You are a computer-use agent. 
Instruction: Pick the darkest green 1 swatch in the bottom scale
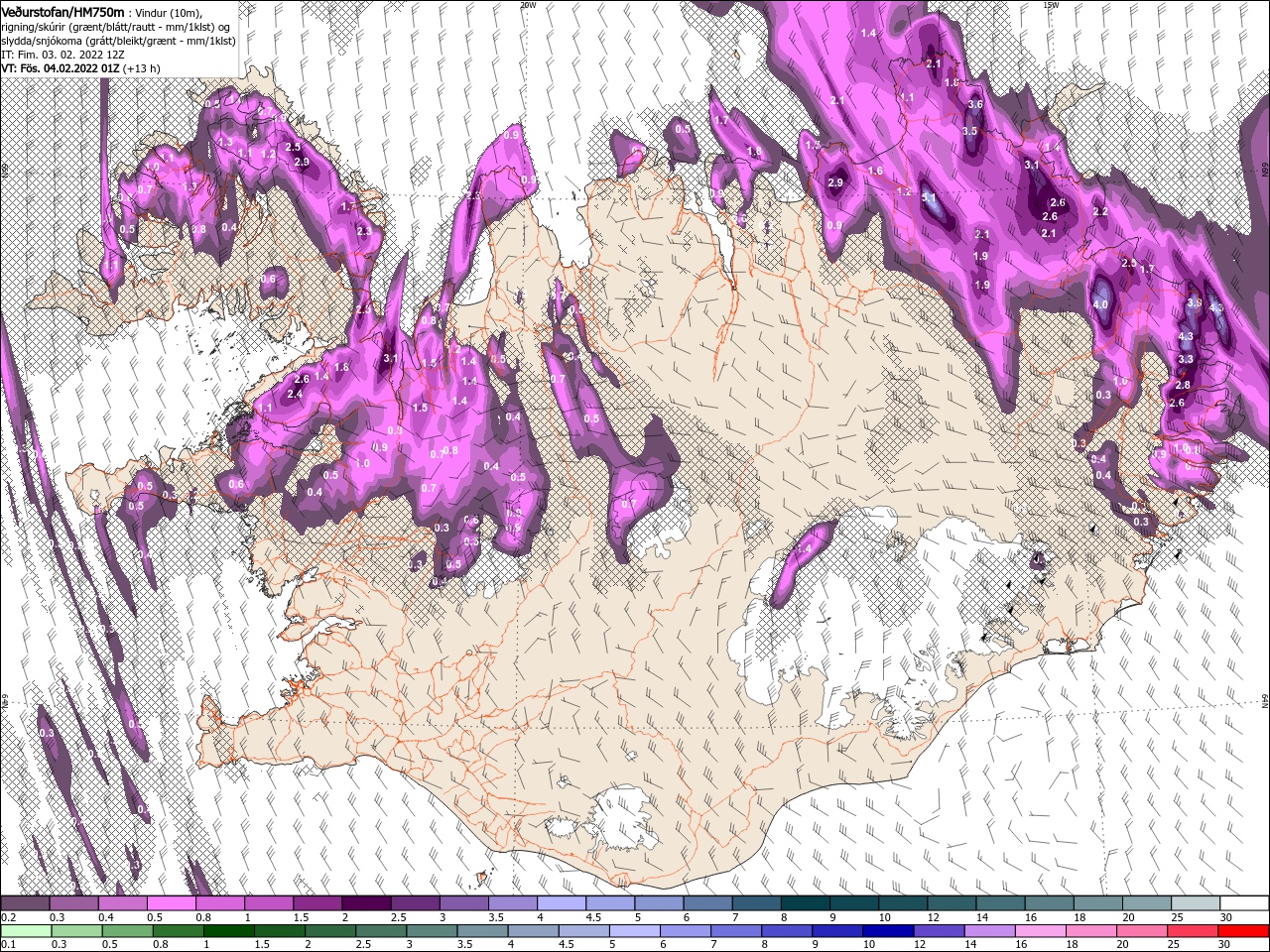tap(228, 931)
